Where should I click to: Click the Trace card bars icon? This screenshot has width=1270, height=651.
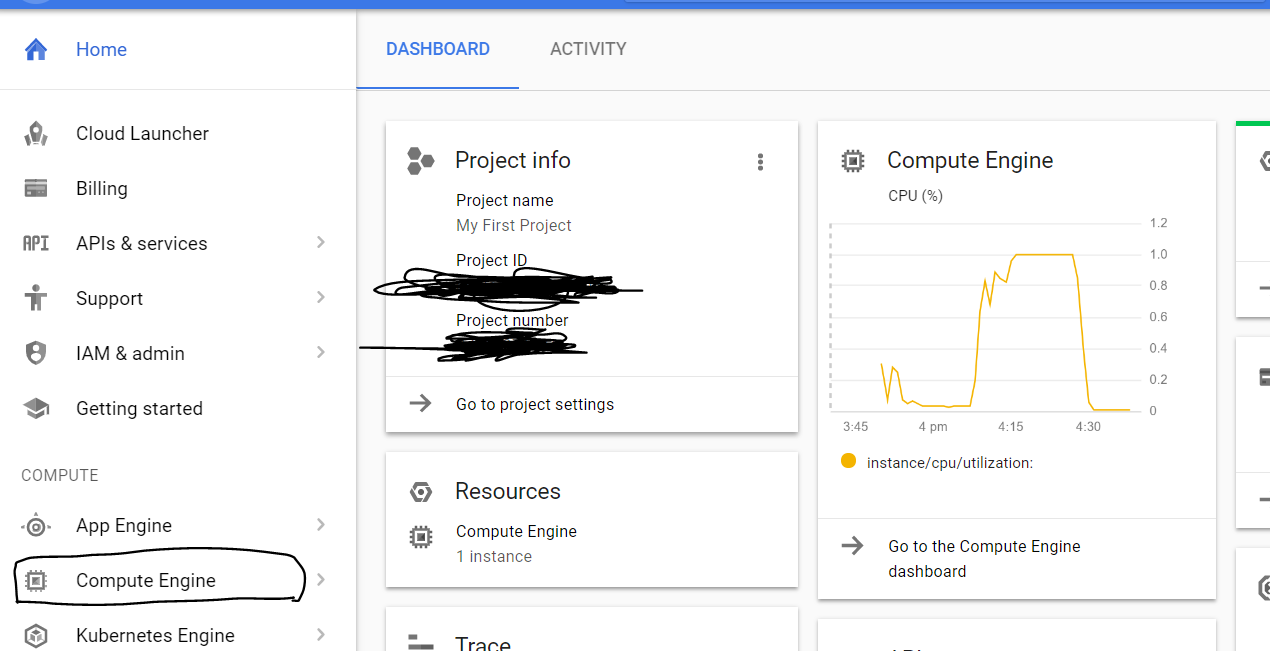421,643
